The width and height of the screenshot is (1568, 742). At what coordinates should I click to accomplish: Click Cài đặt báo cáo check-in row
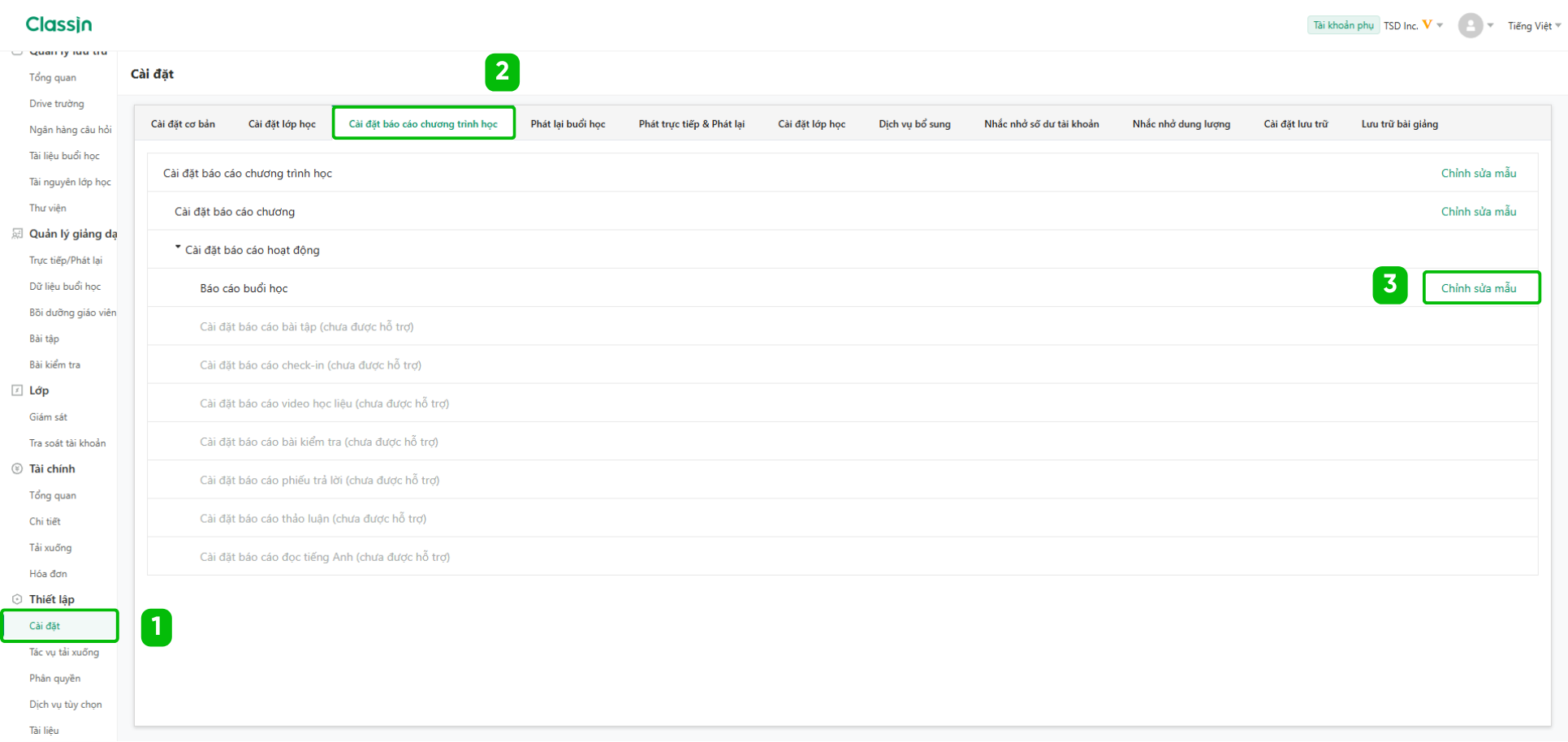pos(842,365)
